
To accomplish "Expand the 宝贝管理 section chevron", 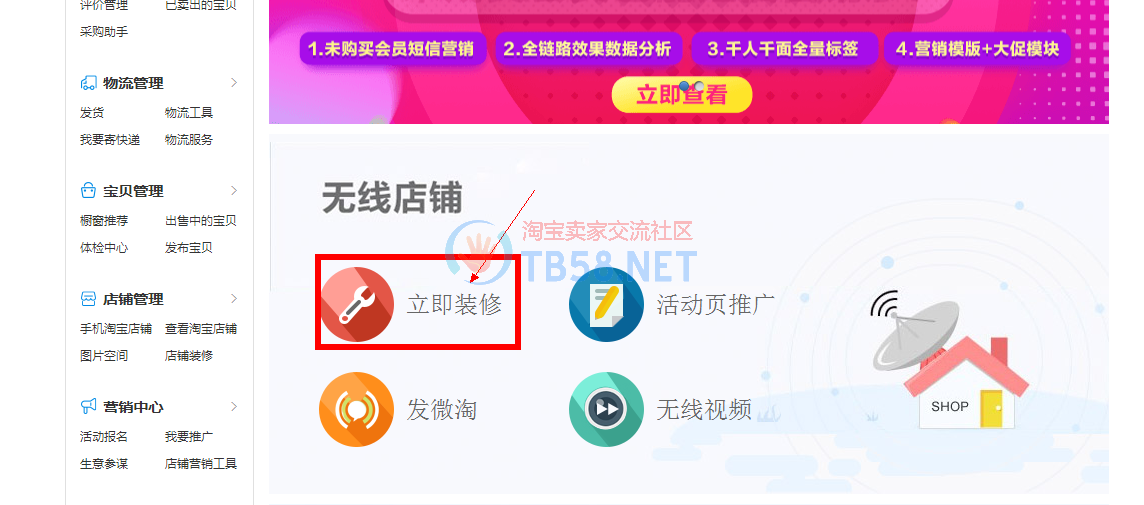I will click(234, 190).
